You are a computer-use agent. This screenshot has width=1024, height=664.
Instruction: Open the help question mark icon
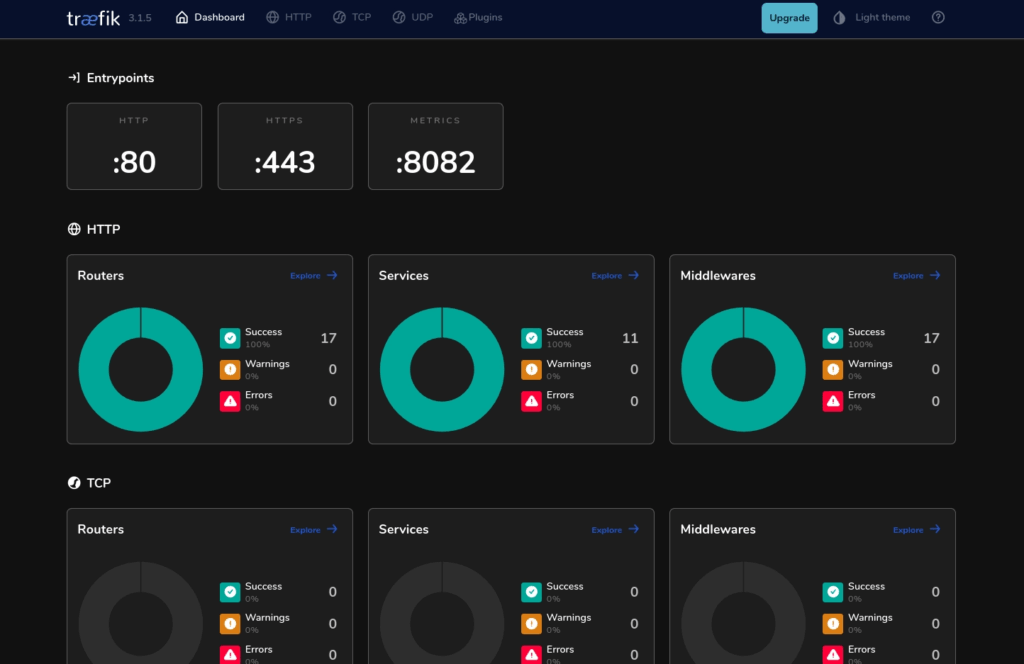click(x=938, y=17)
